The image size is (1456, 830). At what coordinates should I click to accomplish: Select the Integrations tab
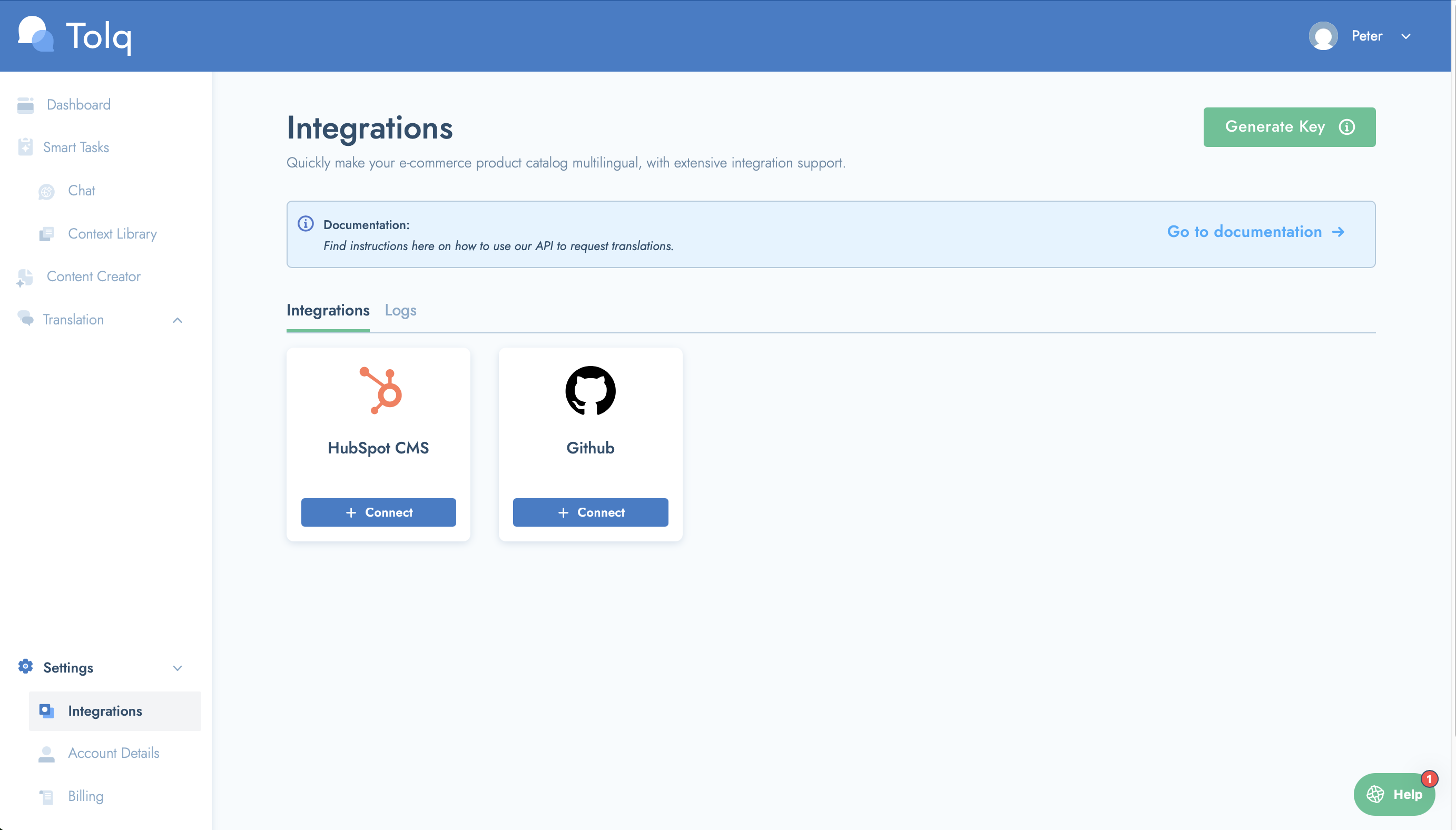point(328,311)
